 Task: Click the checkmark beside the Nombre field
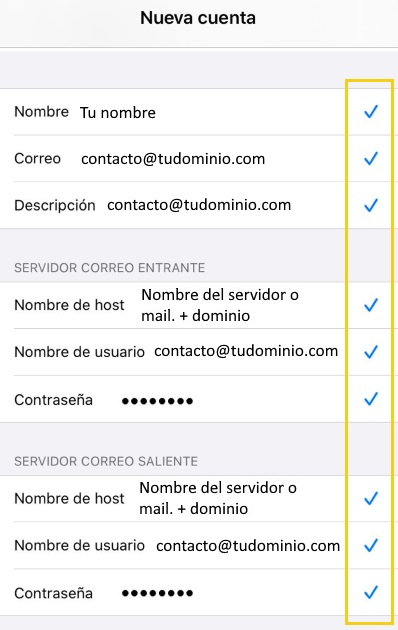[371, 112]
